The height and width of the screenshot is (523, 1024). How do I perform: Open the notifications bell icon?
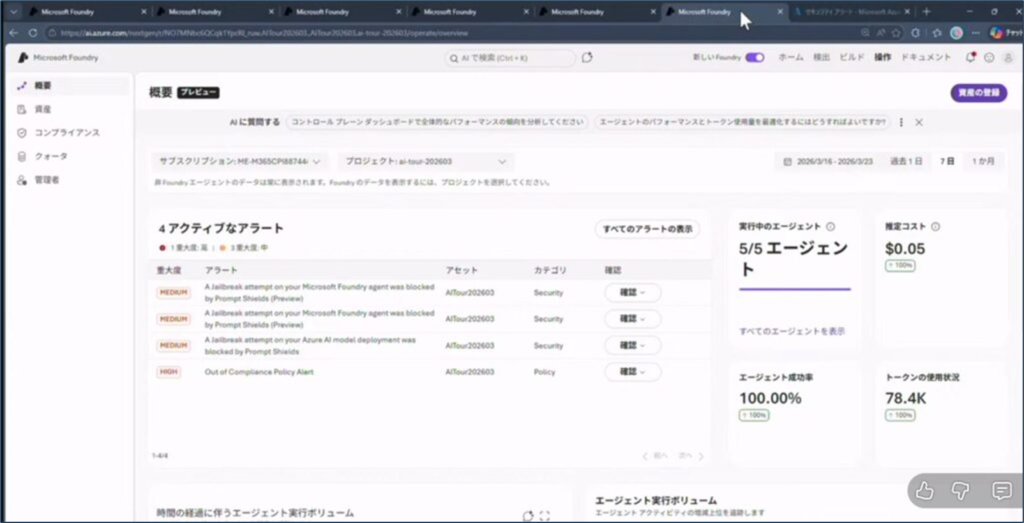click(x=970, y=58)
